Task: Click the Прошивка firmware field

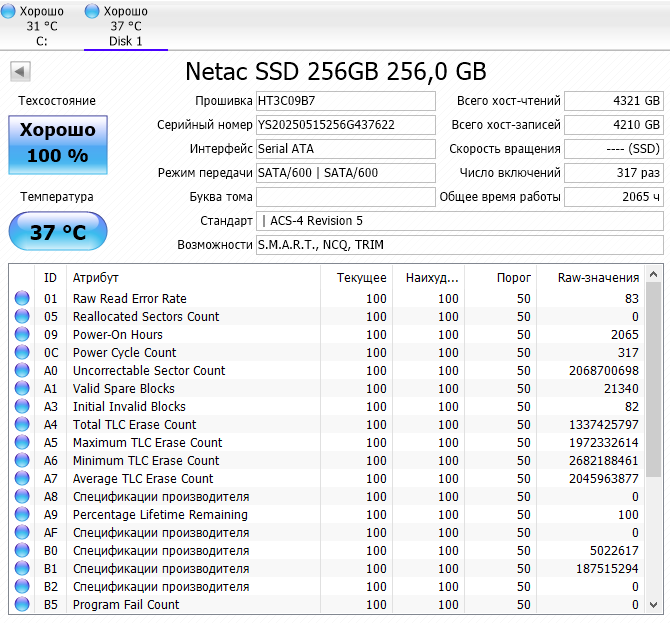Action: click(346, 102)
